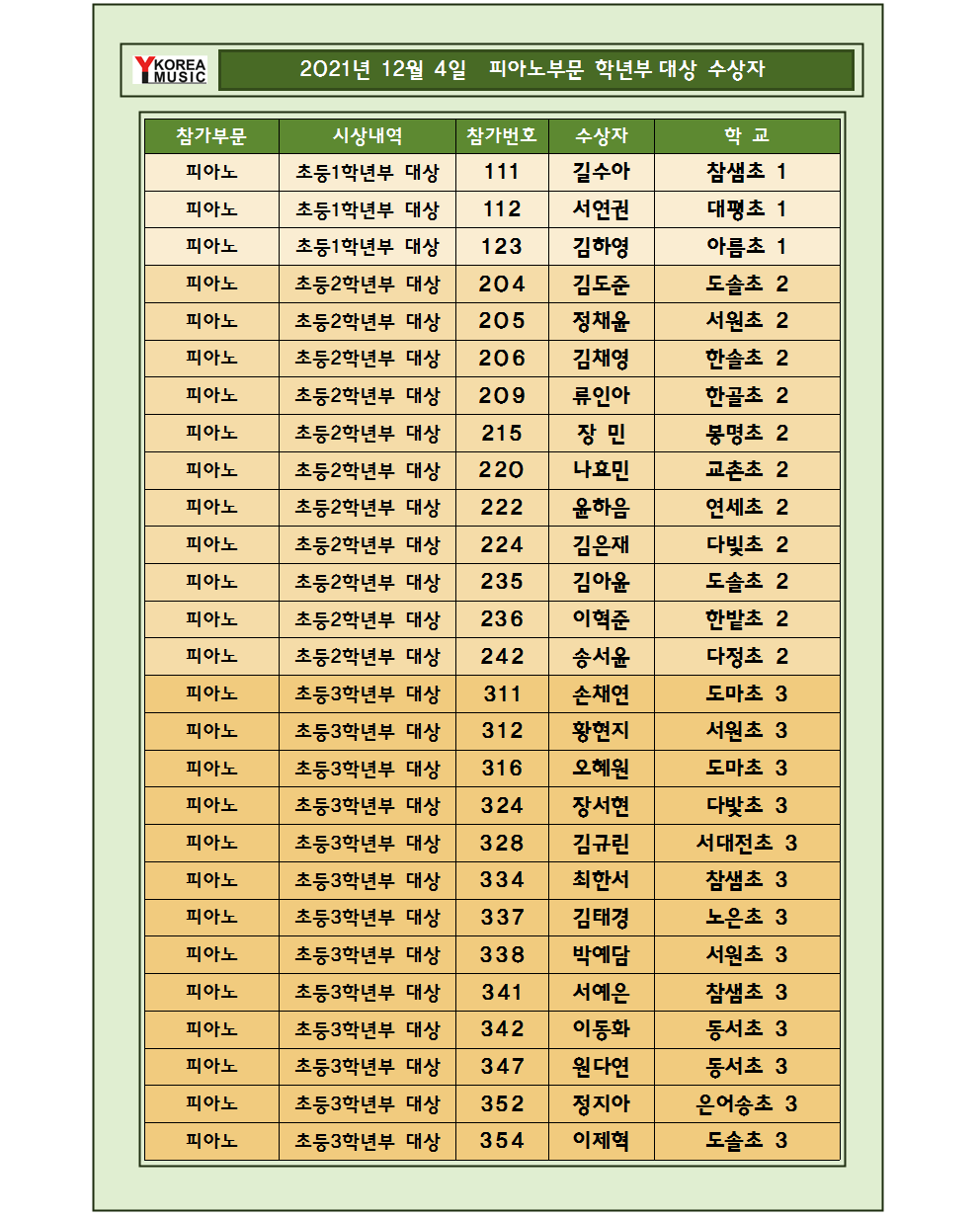Select the name 장 민
Screen dimensions: 980x1219
tap(602, 434)
